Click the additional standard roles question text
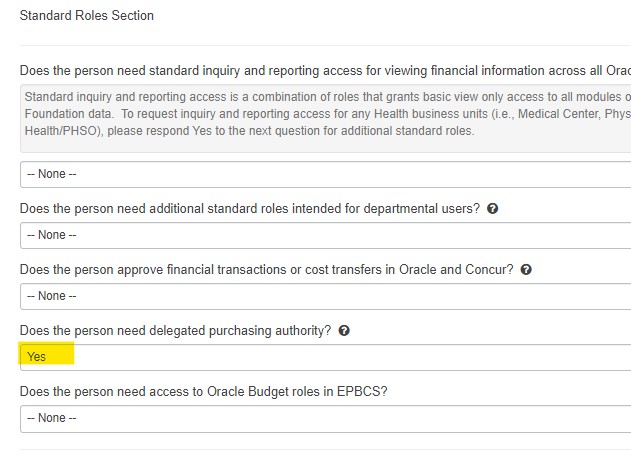The height and width of the screenshot is (460, 631). pyautogui.click(x=250, y=208)
